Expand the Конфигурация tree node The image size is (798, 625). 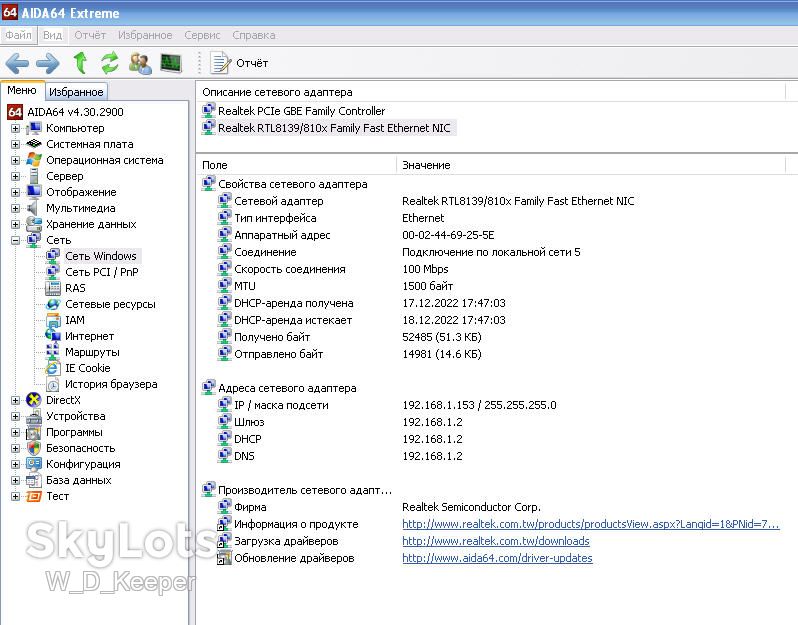coord(15,464)
